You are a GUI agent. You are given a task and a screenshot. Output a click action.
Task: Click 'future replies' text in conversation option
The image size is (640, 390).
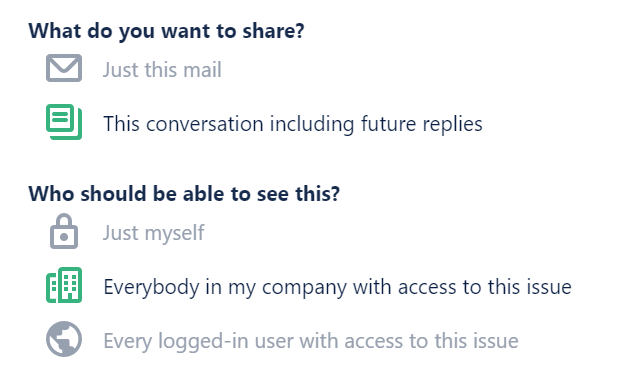coord(422,124)
